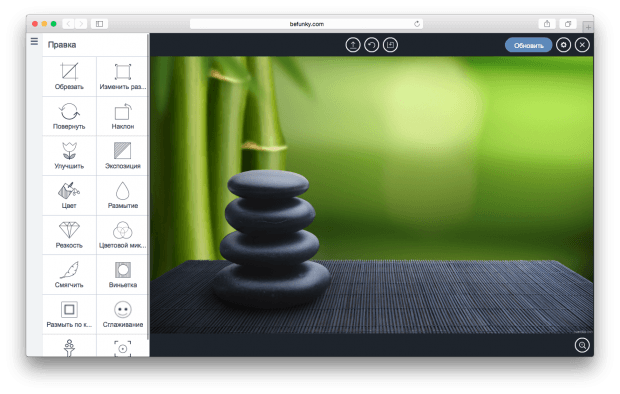620x394 pixels.
Task: Choose the Повернуть rotate tool
Action: 69,116
